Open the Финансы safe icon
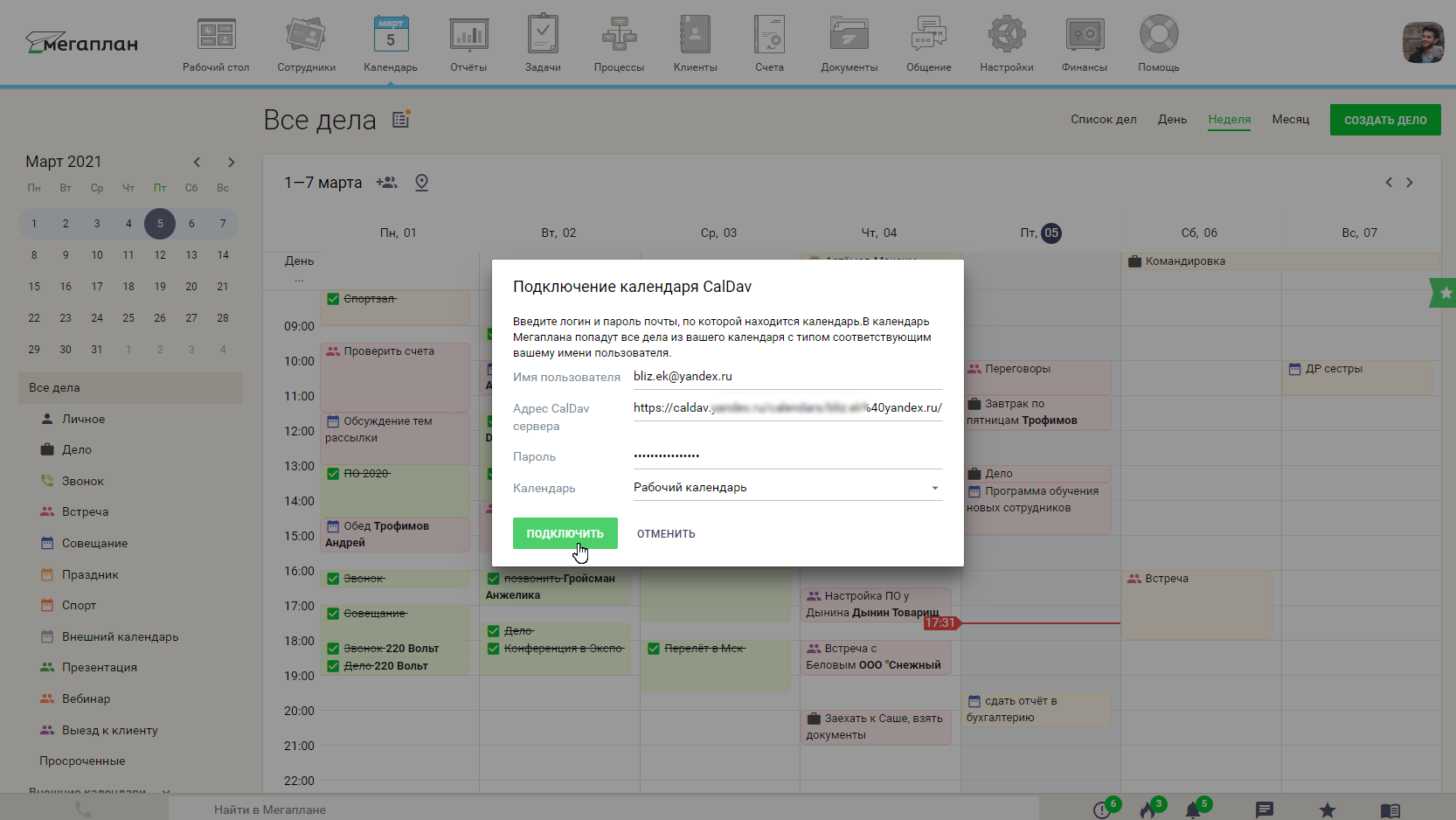 pyautogui.click(x=1085, y=35)
